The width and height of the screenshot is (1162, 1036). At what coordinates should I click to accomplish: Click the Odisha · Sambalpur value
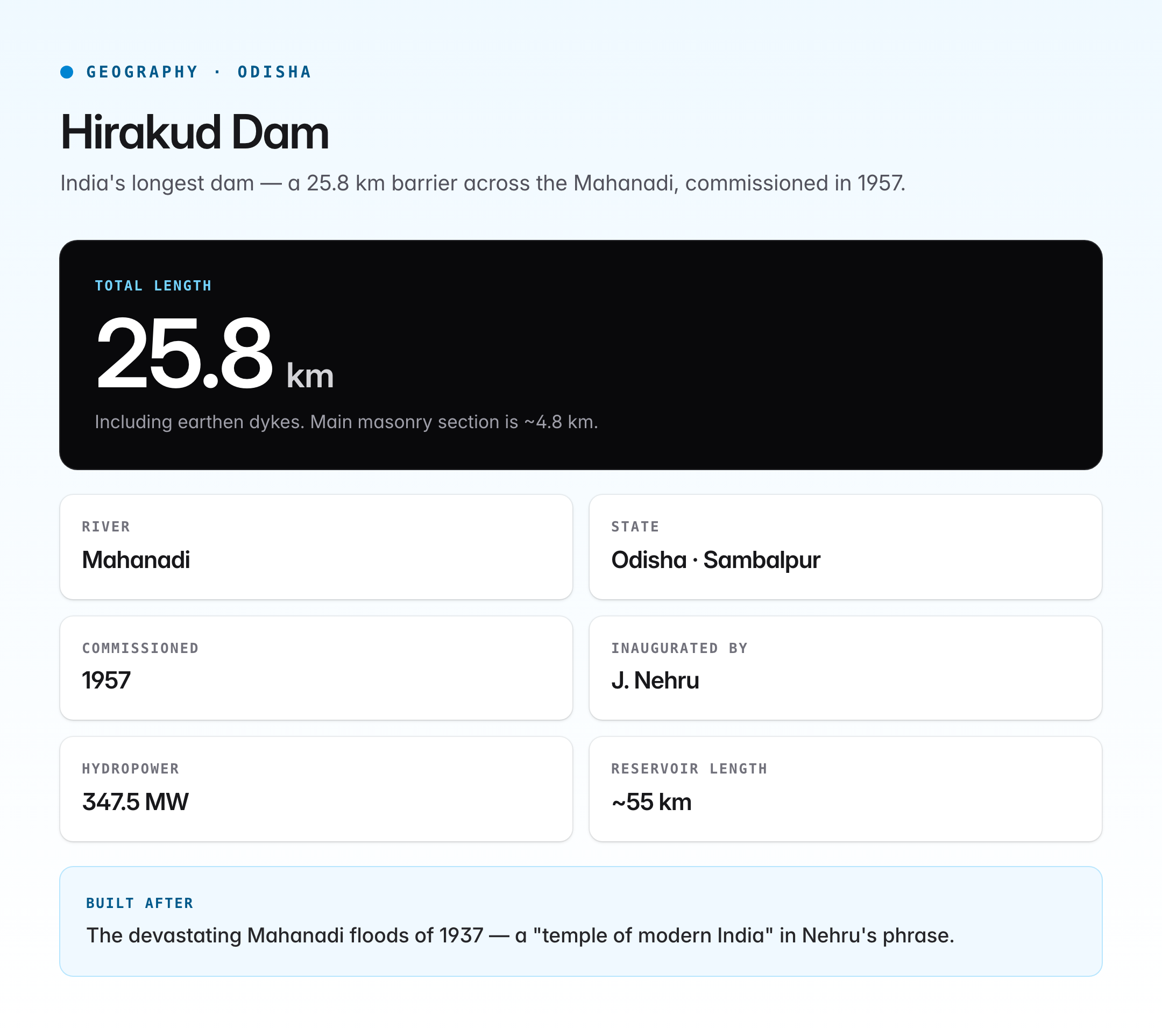click(715, 560)
